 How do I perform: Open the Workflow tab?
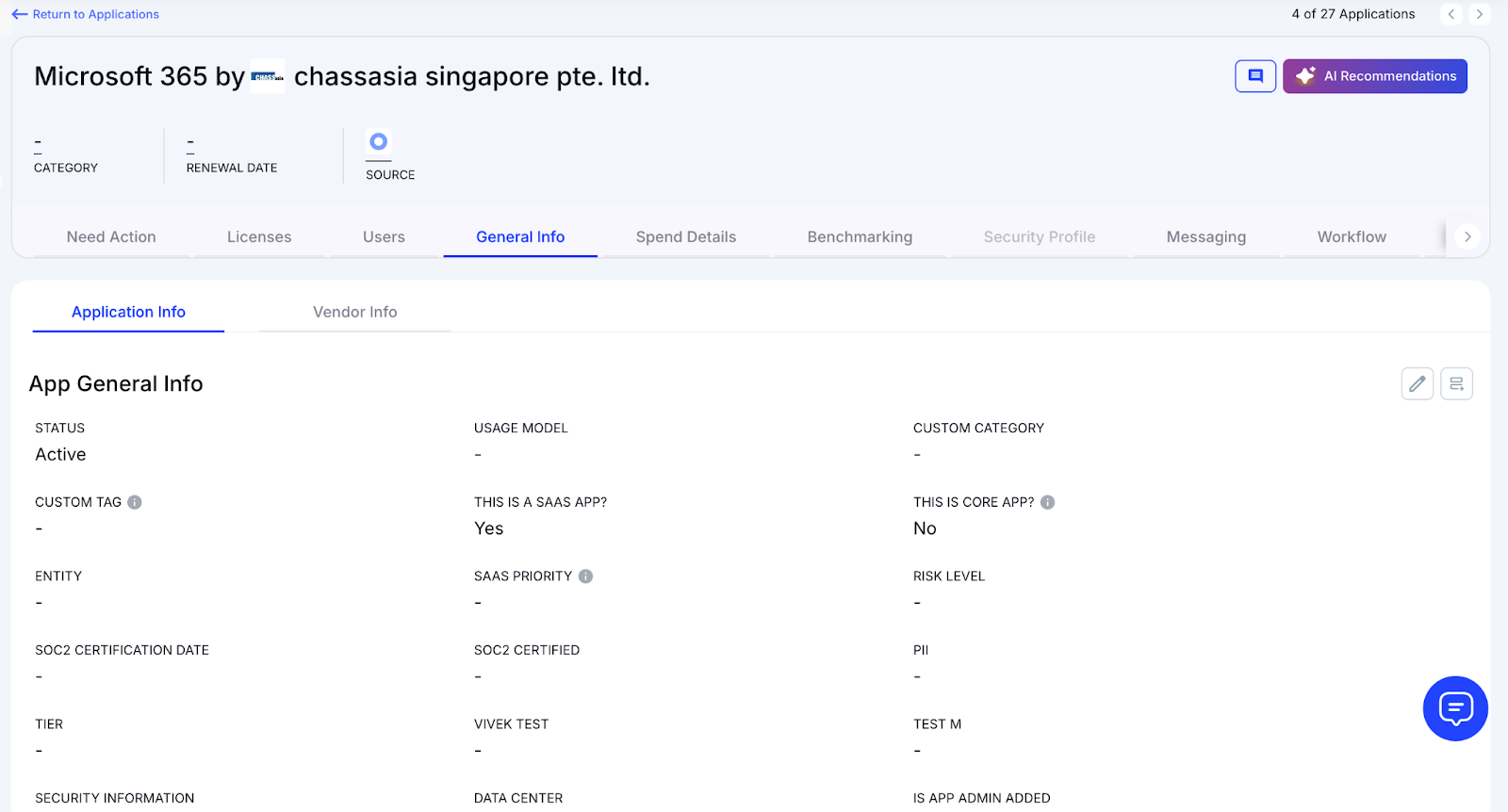[1352, 237]
